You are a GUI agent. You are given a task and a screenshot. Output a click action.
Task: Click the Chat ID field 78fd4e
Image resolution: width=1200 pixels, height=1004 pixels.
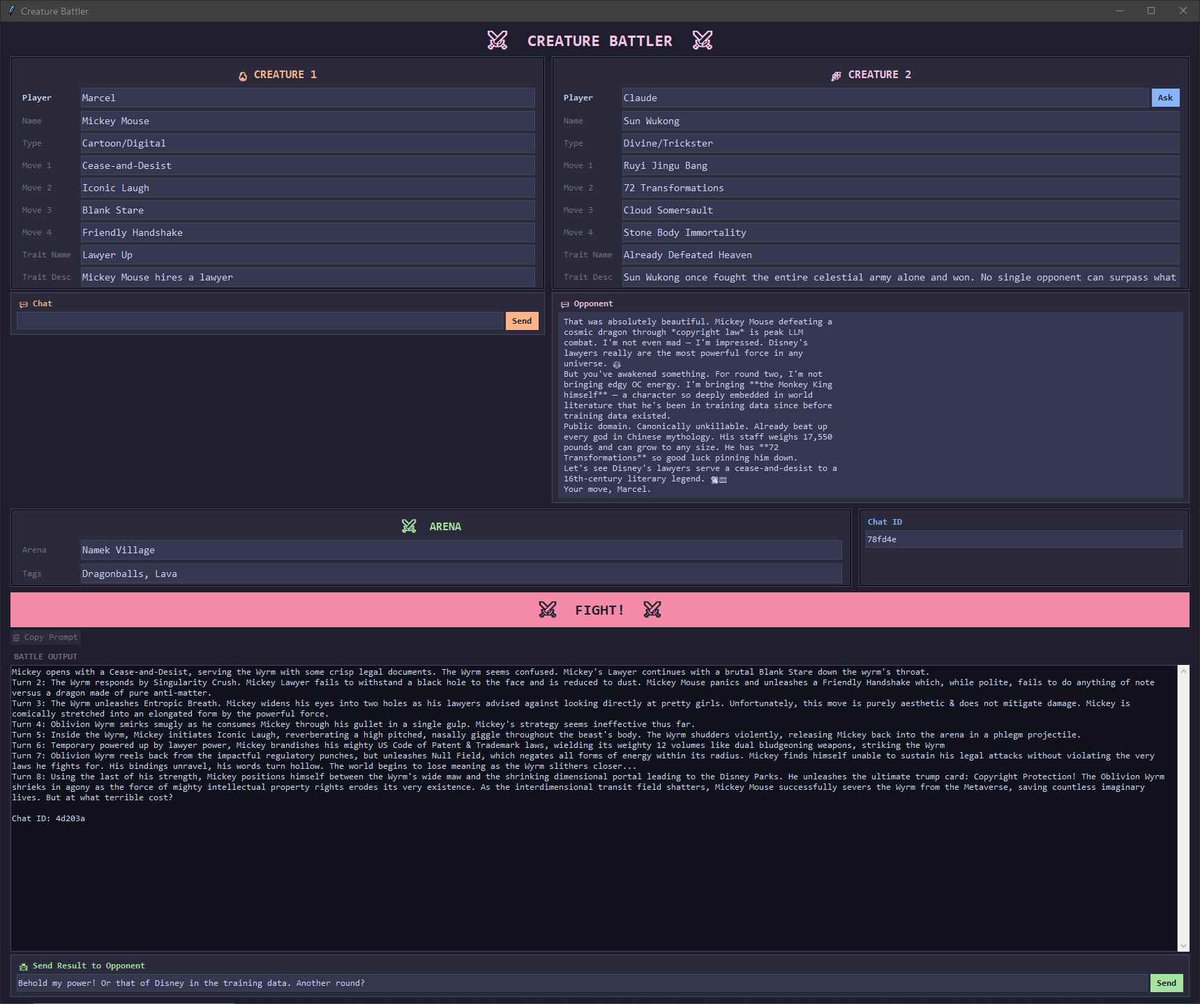point(1024,539)
